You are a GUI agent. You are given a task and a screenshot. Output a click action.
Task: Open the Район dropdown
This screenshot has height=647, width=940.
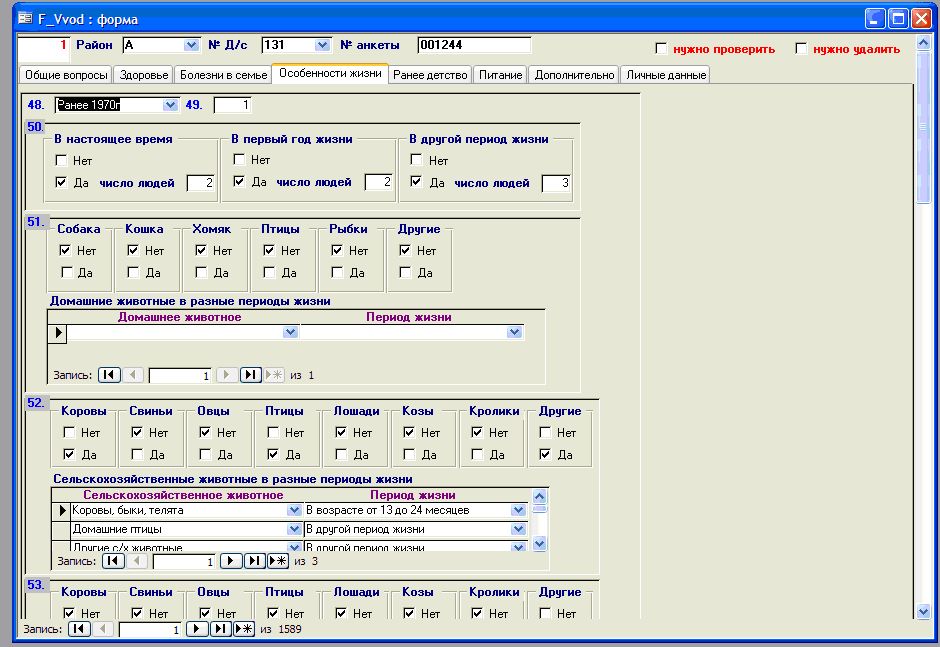[x=192, y=45]
